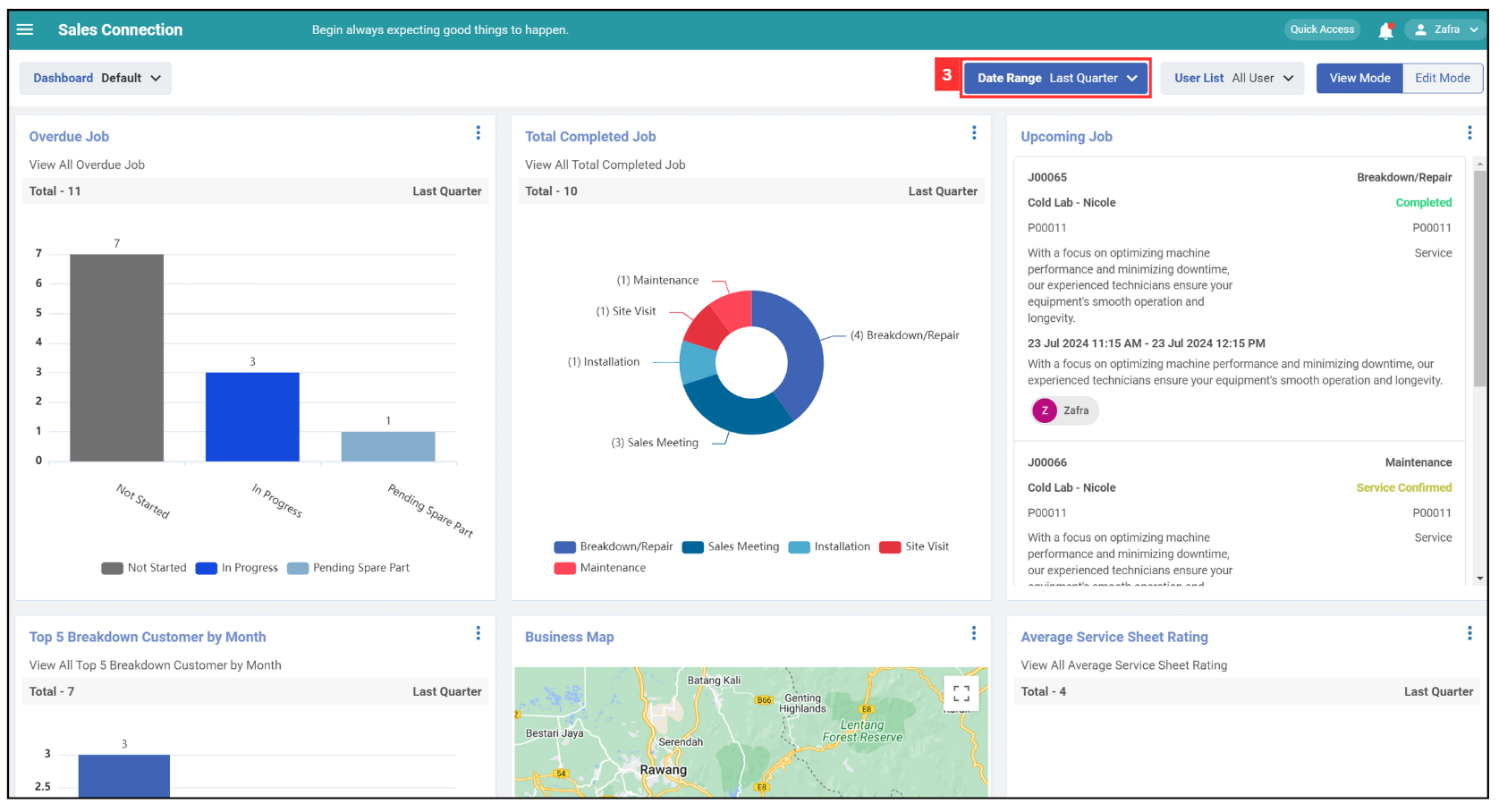Open job J00065 card
The width and height of the screenshot is (1499, 812).
(x=1239, y=299)
